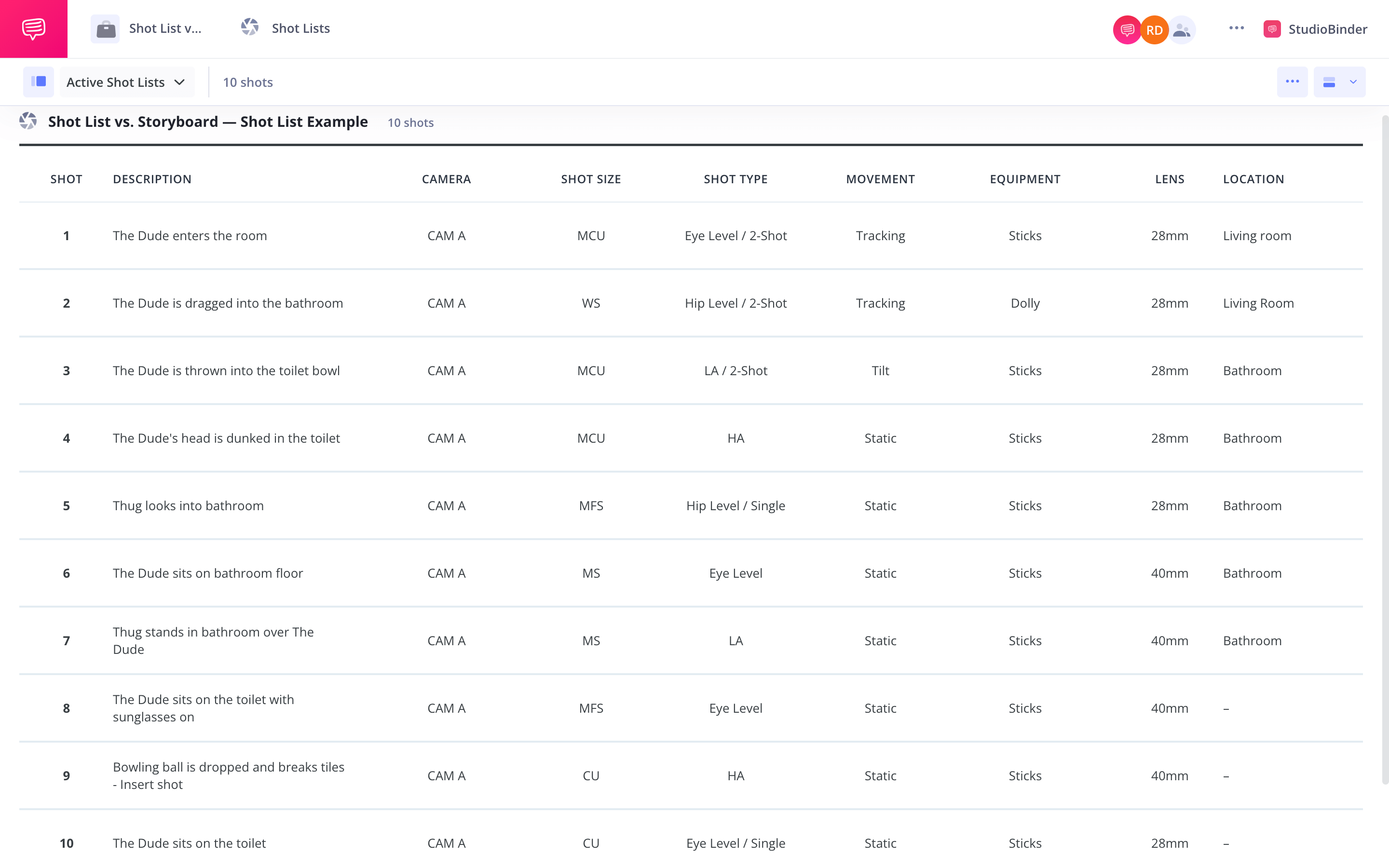Image resolution: width=1389 pixels, height=868 pixels.
Task: Click the aperture icon beside the shot list title
Action: coord(27,121)
